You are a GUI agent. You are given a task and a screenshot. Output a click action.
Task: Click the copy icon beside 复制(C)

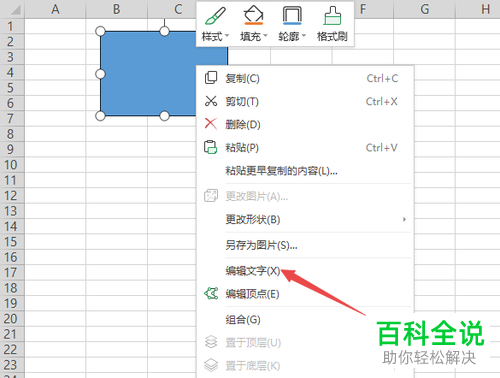(x=211, y=78)
